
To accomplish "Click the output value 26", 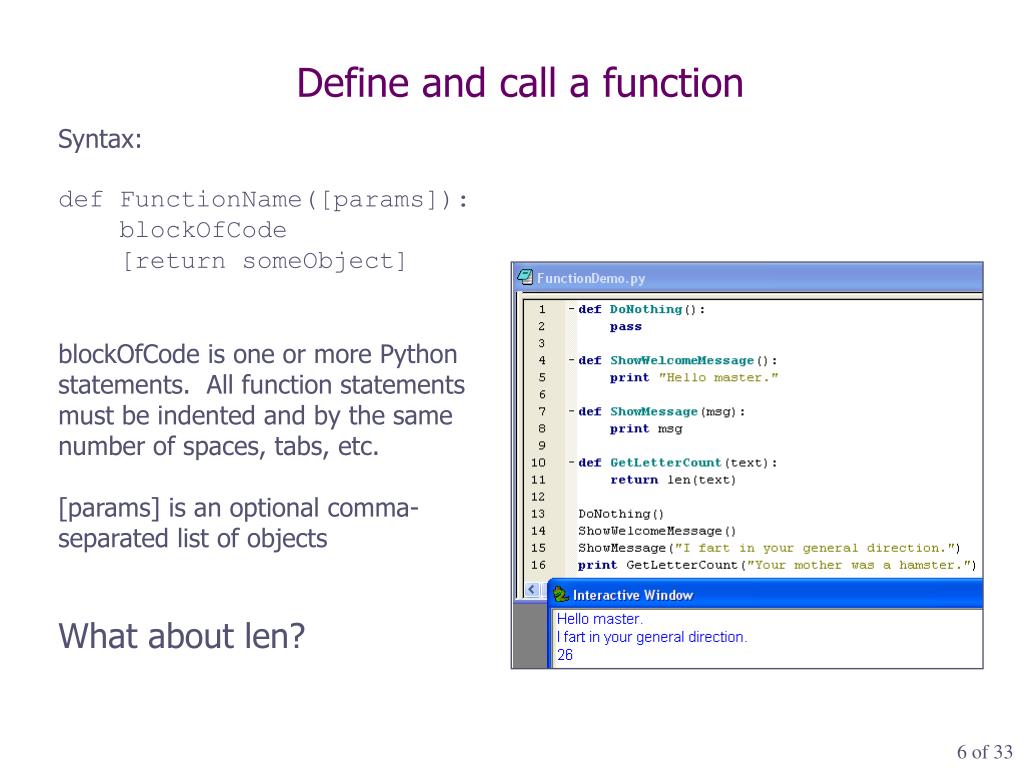I will (565, 654).
